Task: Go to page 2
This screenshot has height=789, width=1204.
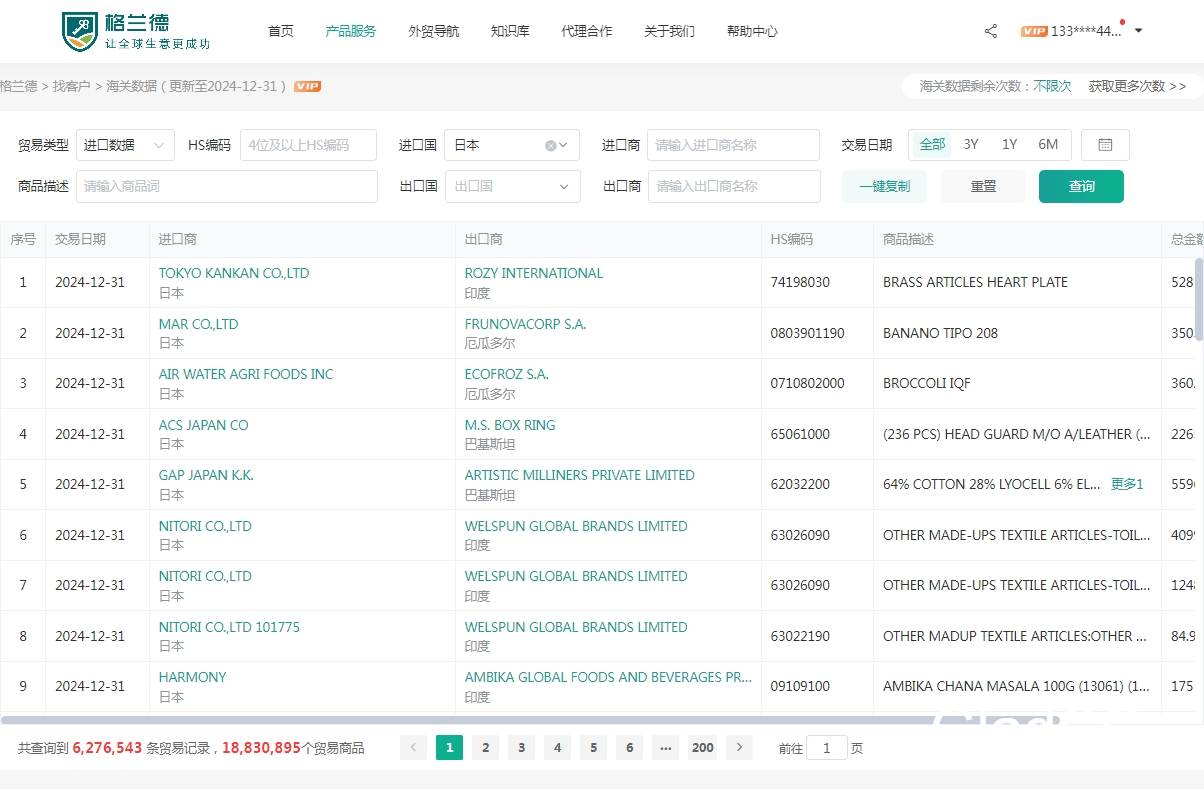Action: point(486,747)
